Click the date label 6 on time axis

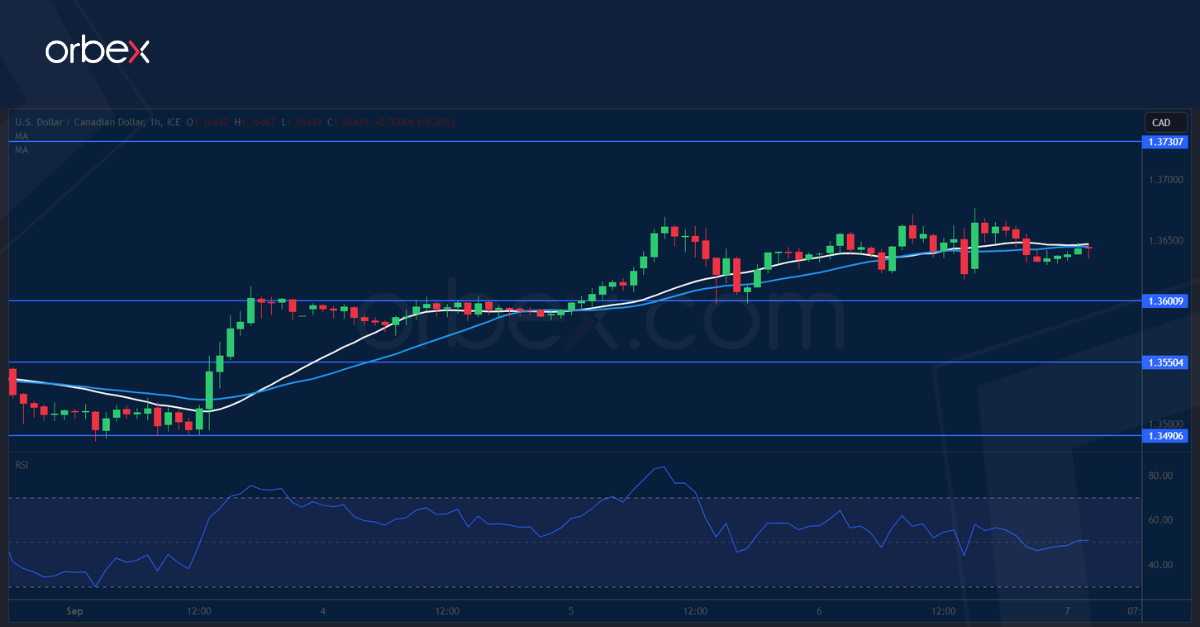pyautogui.click(x=819, y=610)
